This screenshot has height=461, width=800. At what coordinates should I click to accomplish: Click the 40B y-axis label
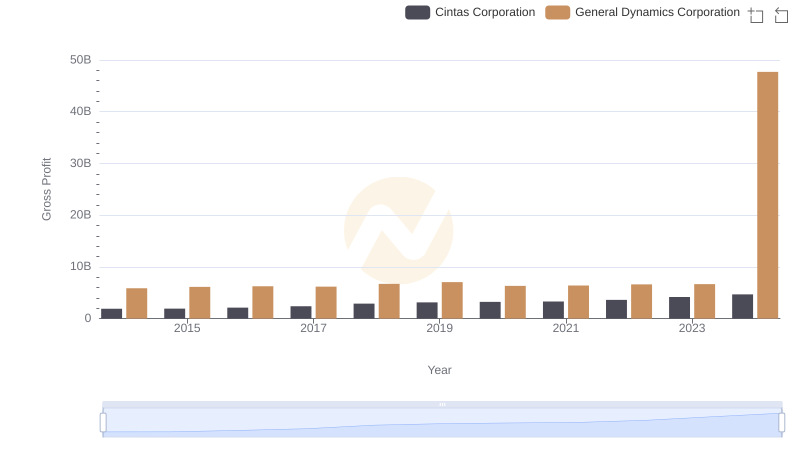[x=81, y=111]
